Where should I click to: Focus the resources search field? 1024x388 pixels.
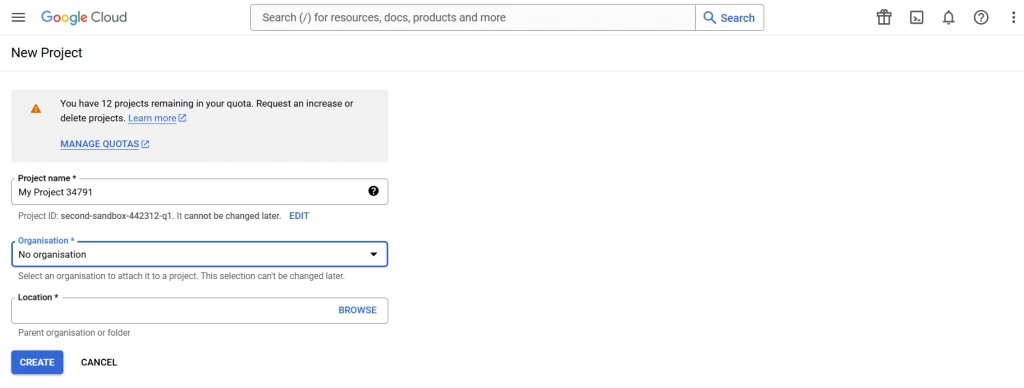click(473, 18)
